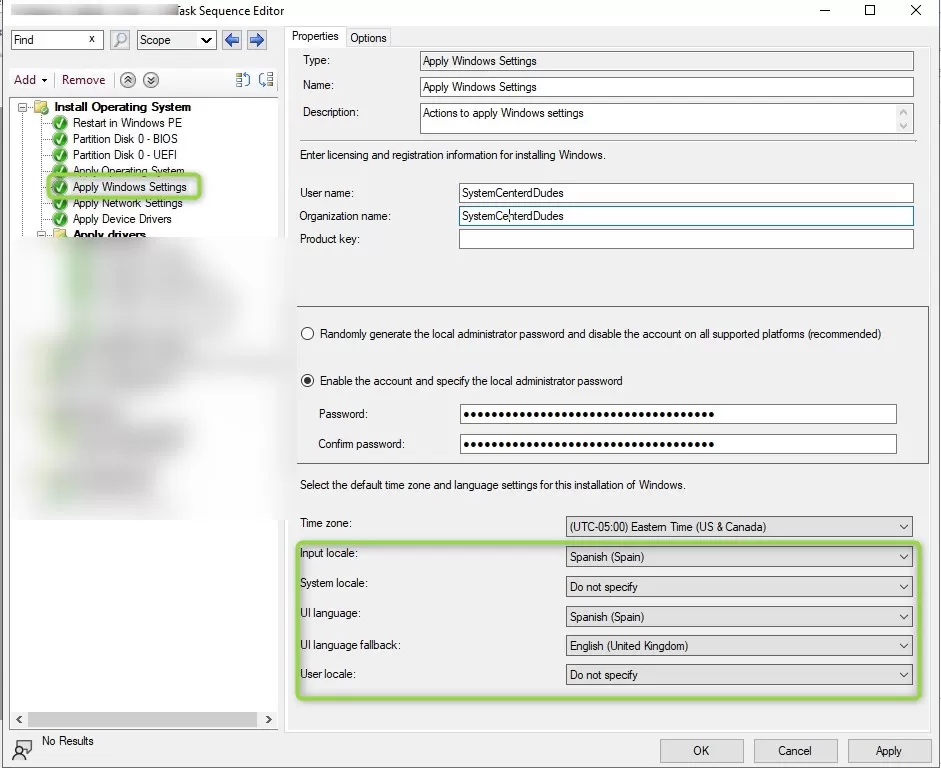Image resolution: width=941 pixels, height=768 pixels.
Task: Switch to the Properties tab
Action: pyautogui.click(x=315, y=36)
